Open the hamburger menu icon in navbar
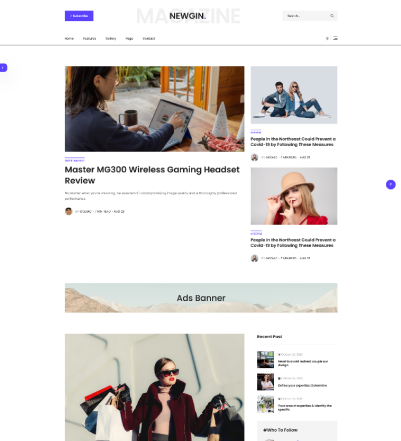This screenshot has width=401, height=441. [x=335, y=38]
